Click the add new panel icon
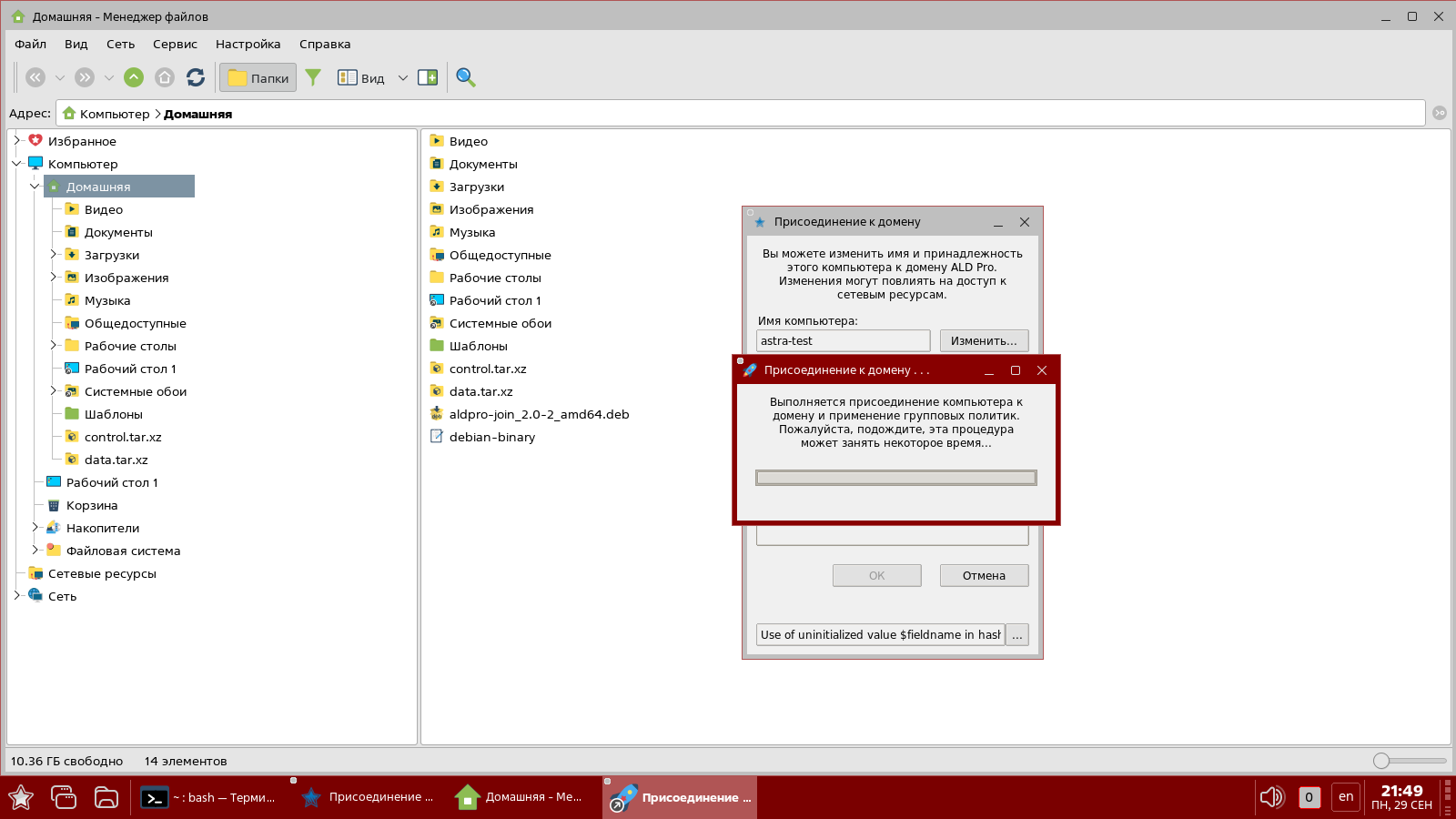The image size is (1456, 819). click(428, 78)
